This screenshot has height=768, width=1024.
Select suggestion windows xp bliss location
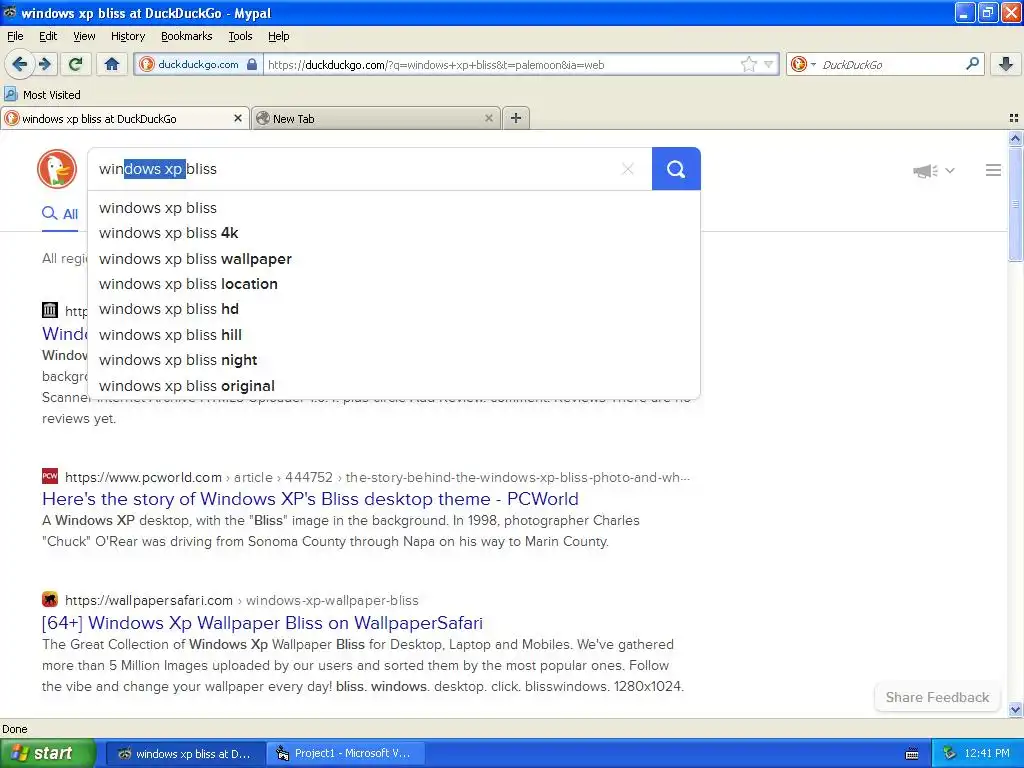pyautogui.click(x=394, y=284)
